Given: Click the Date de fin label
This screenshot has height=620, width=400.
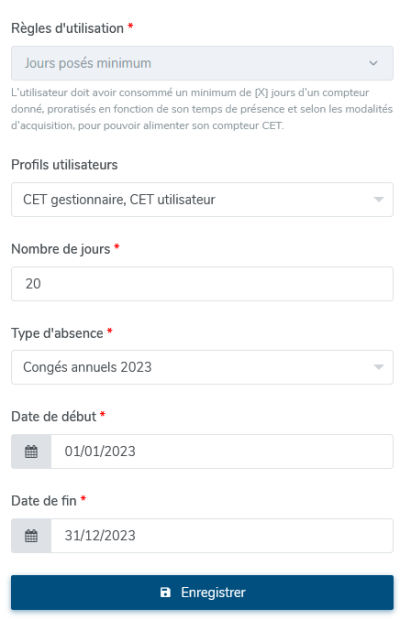Looking at the screenshot, I should [44, 501].
